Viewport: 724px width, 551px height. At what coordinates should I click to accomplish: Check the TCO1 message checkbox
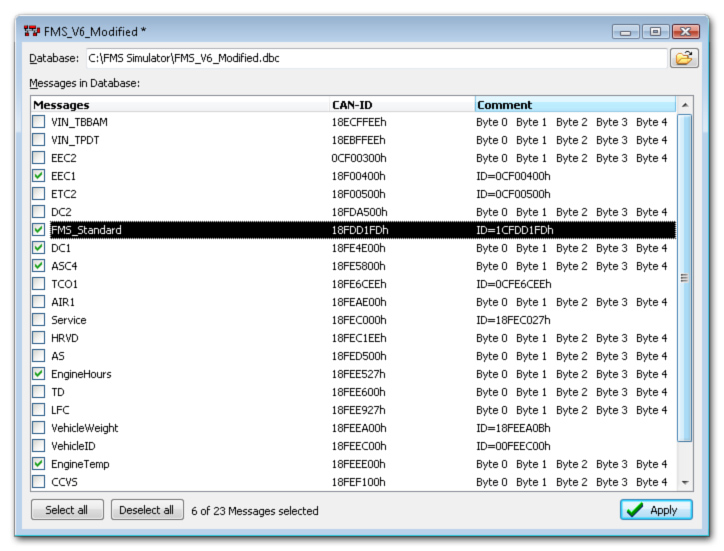(39, 284)
